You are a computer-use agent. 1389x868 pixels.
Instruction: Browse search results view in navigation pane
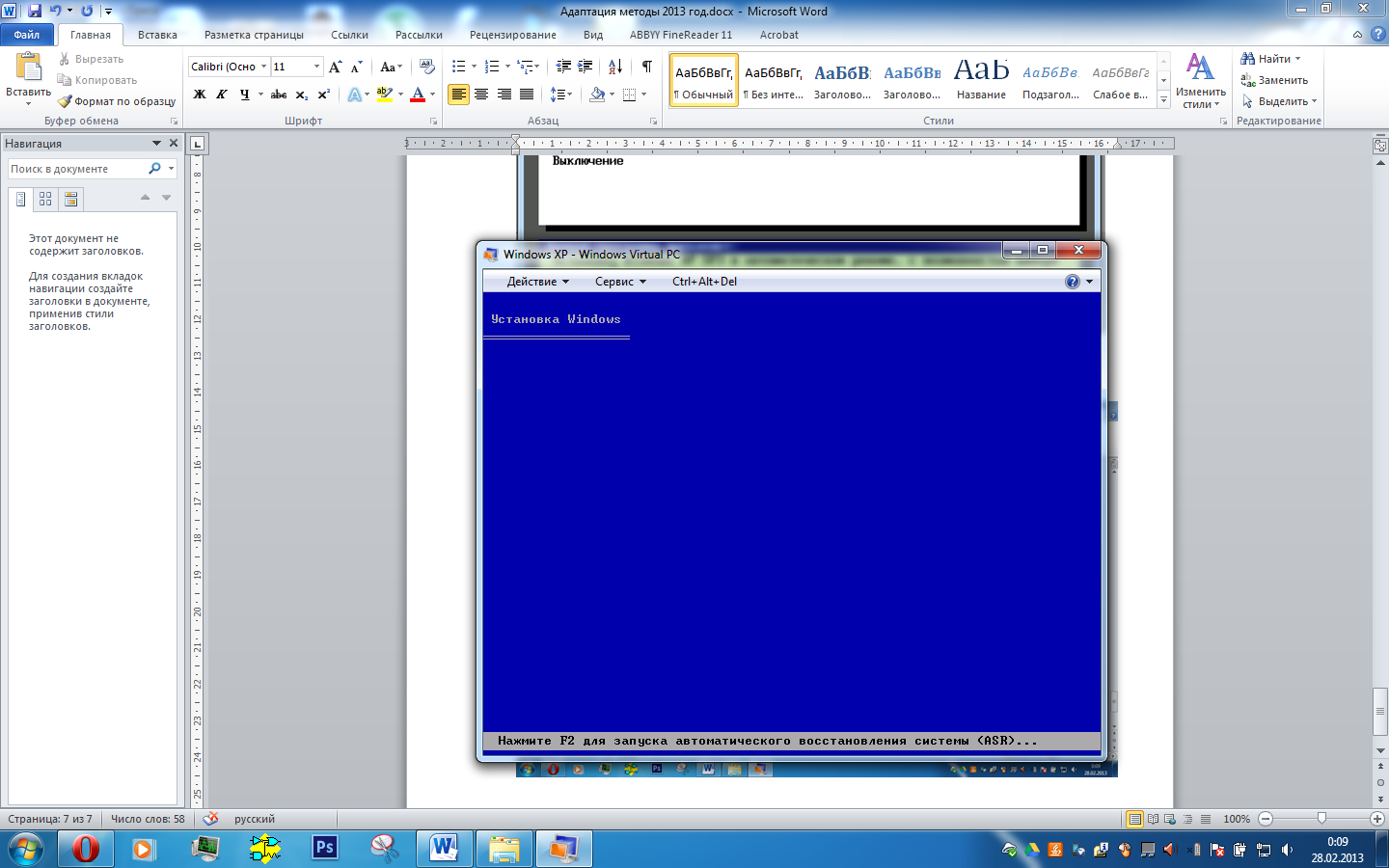(70, 199)
